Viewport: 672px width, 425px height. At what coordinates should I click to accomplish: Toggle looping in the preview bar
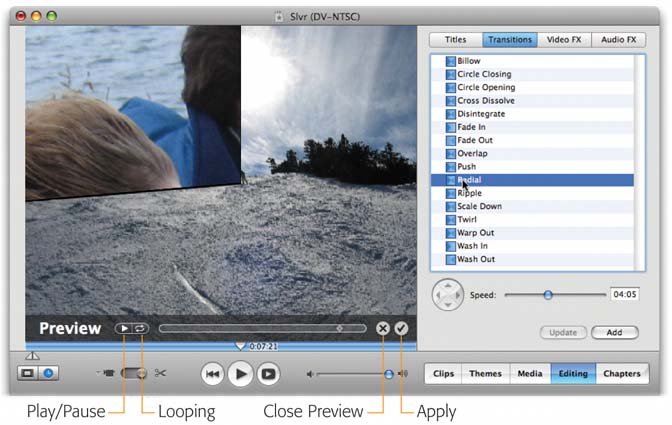point(141,328)
